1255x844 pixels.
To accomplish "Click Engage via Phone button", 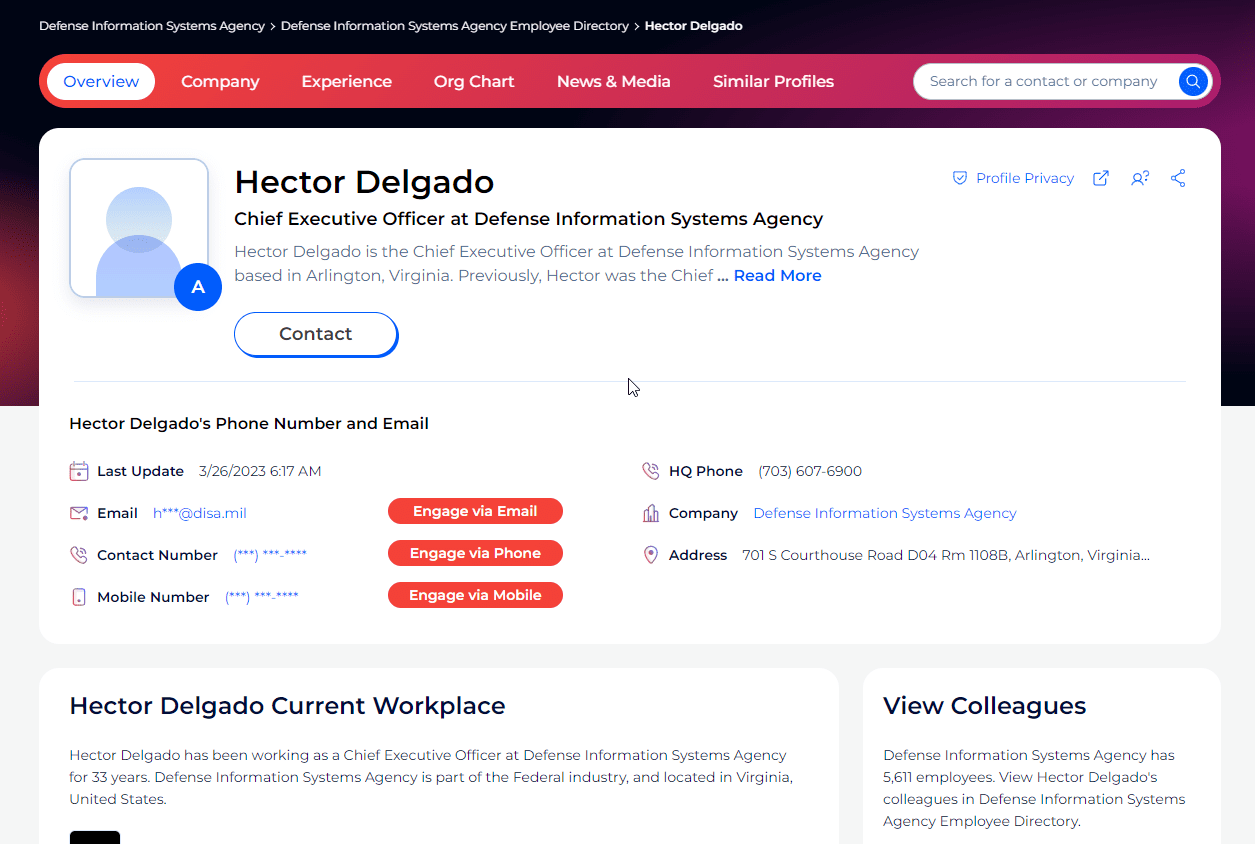I will (x=475, y=553).
